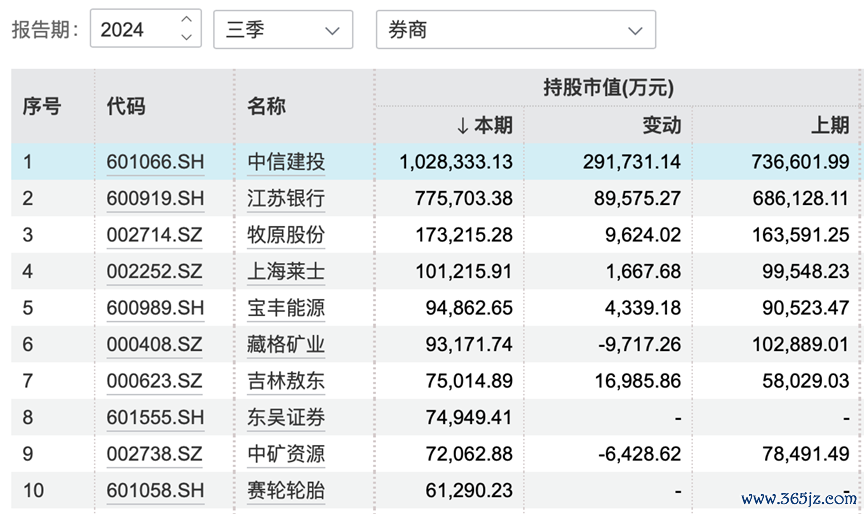Open the 上海莱士 stock name link
Image resolution: width=864 pixels, height=514 pixels.
point(286,271)
